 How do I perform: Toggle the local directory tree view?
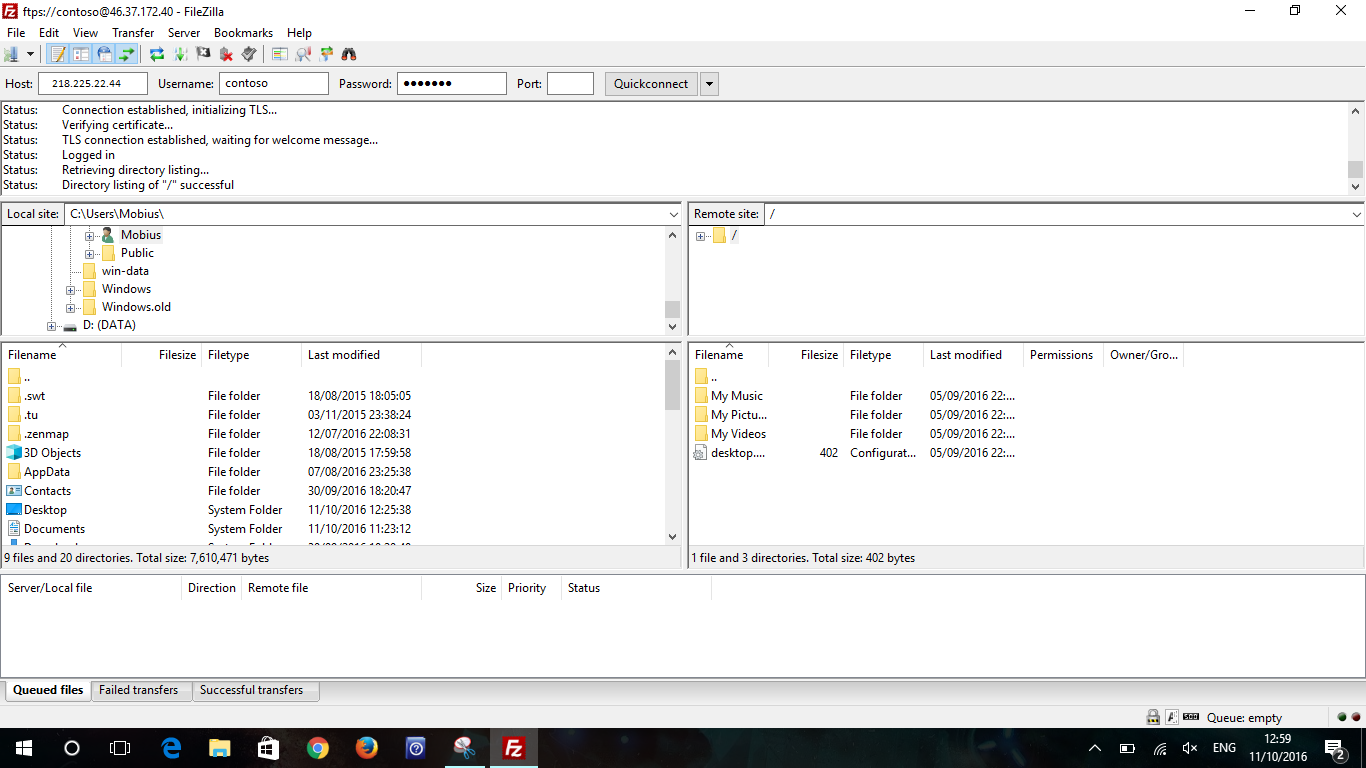pos(81,54)
